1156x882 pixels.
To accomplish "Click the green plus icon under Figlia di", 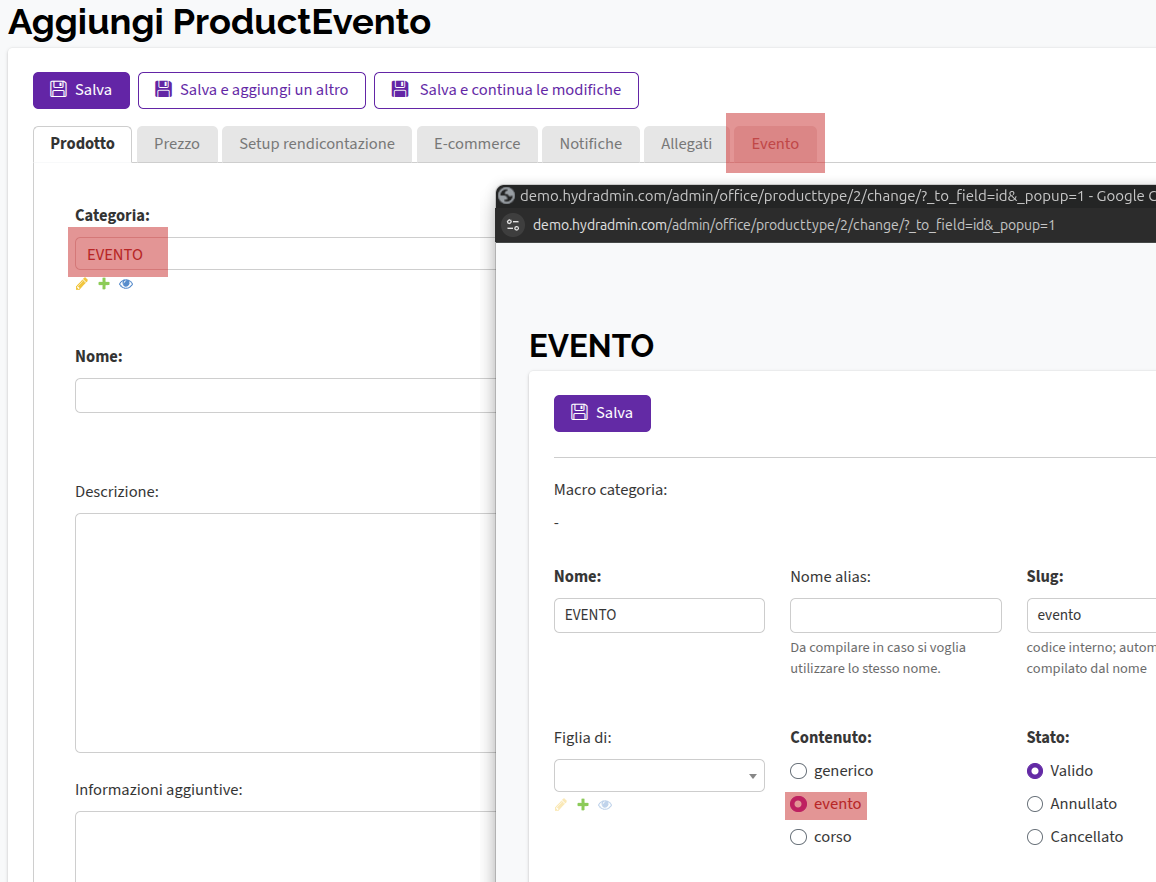I will [583, 805].
